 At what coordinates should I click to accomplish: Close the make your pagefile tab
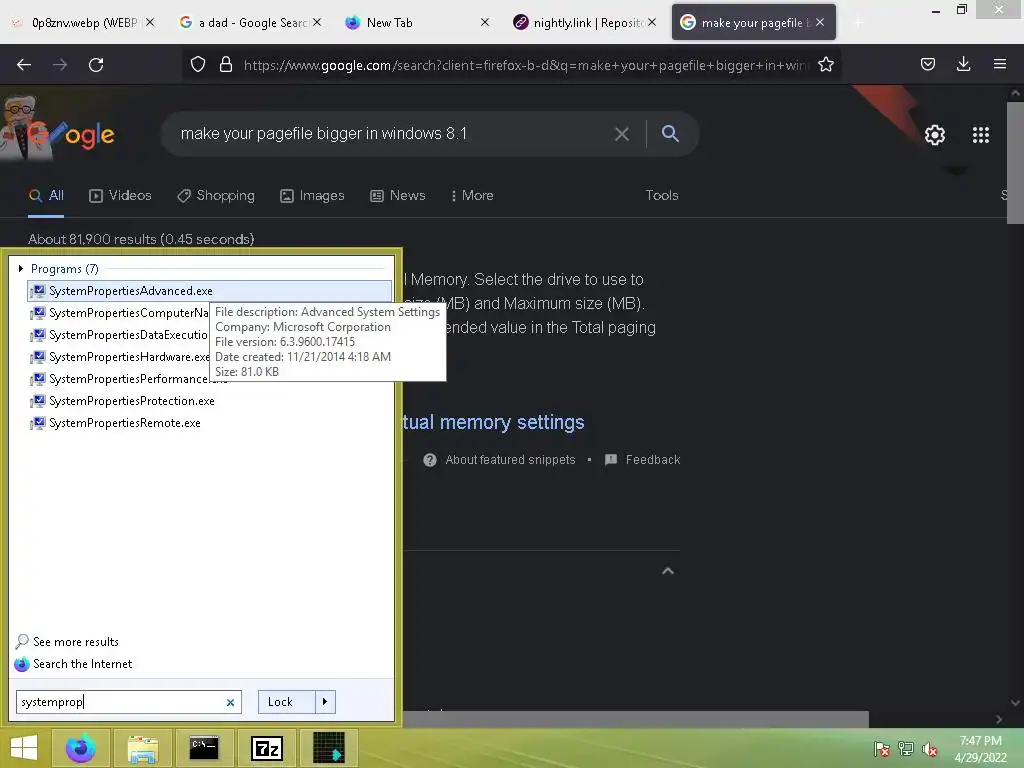pyautogui.click(x=820, y=23)
